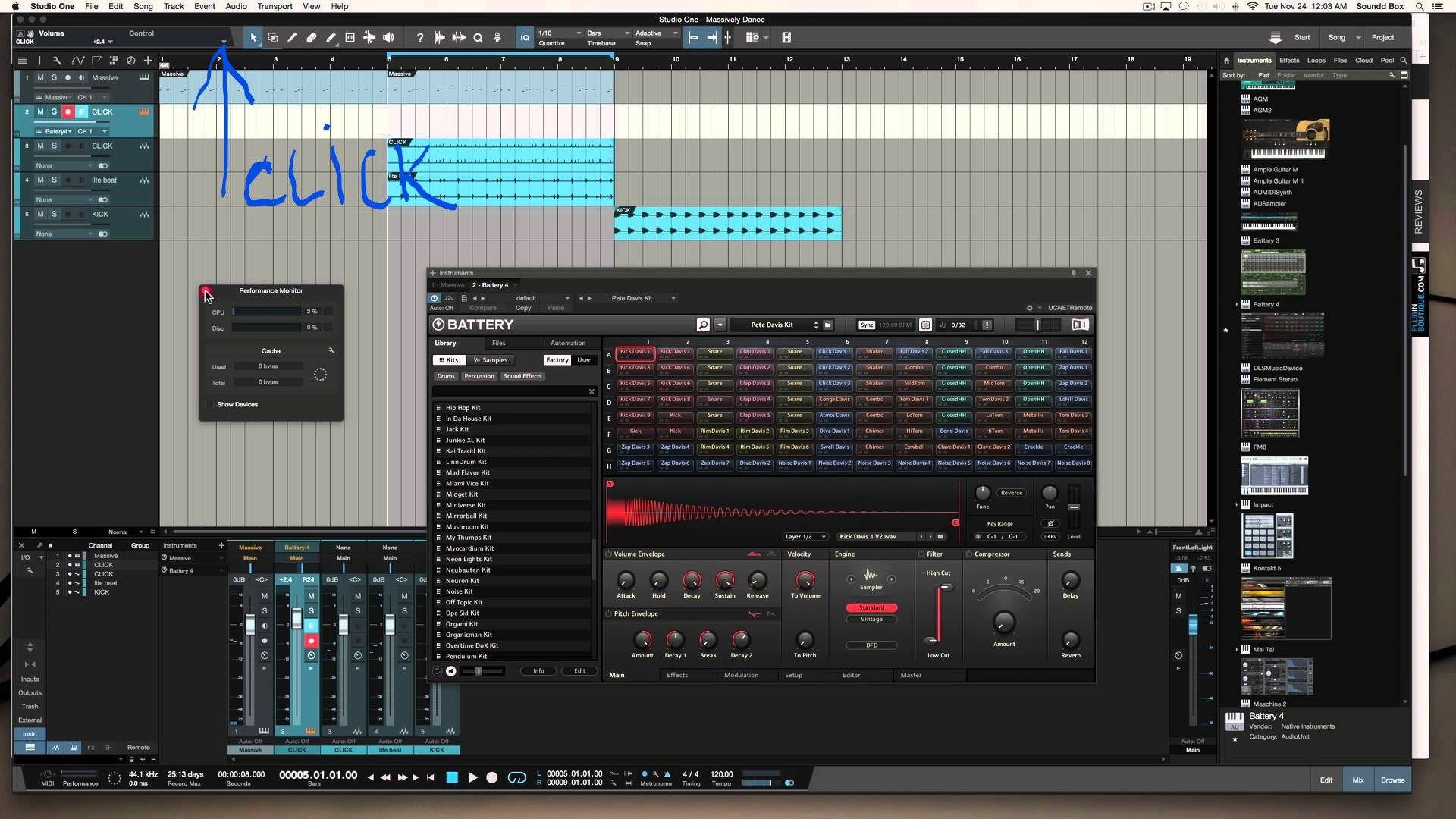
Task: Open the video player filmstrip icon
Action: [x=786, y=37]
